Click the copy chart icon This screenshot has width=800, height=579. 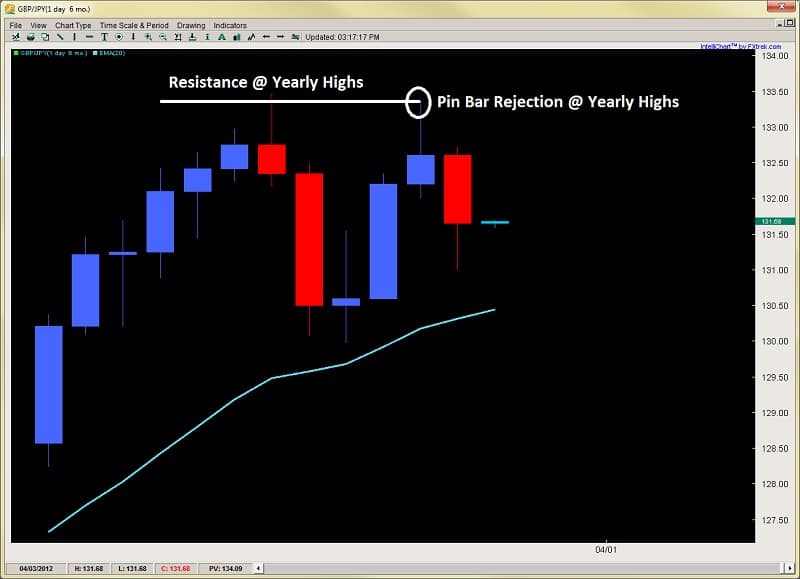click(45, 37)
